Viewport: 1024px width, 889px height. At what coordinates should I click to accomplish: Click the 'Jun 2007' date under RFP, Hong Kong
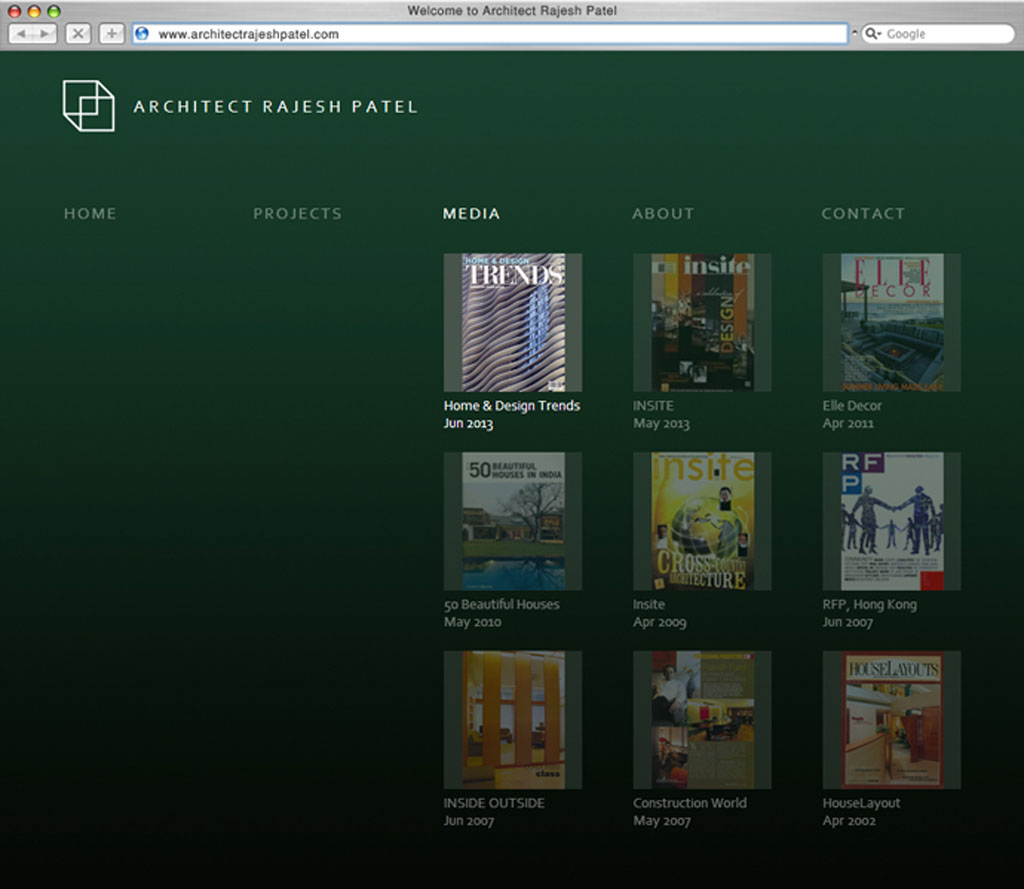click(847, 622)
